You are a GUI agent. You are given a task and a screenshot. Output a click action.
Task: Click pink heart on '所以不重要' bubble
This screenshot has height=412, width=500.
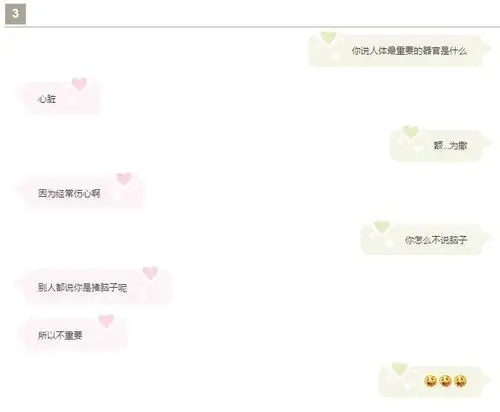[x=106, y=321]
